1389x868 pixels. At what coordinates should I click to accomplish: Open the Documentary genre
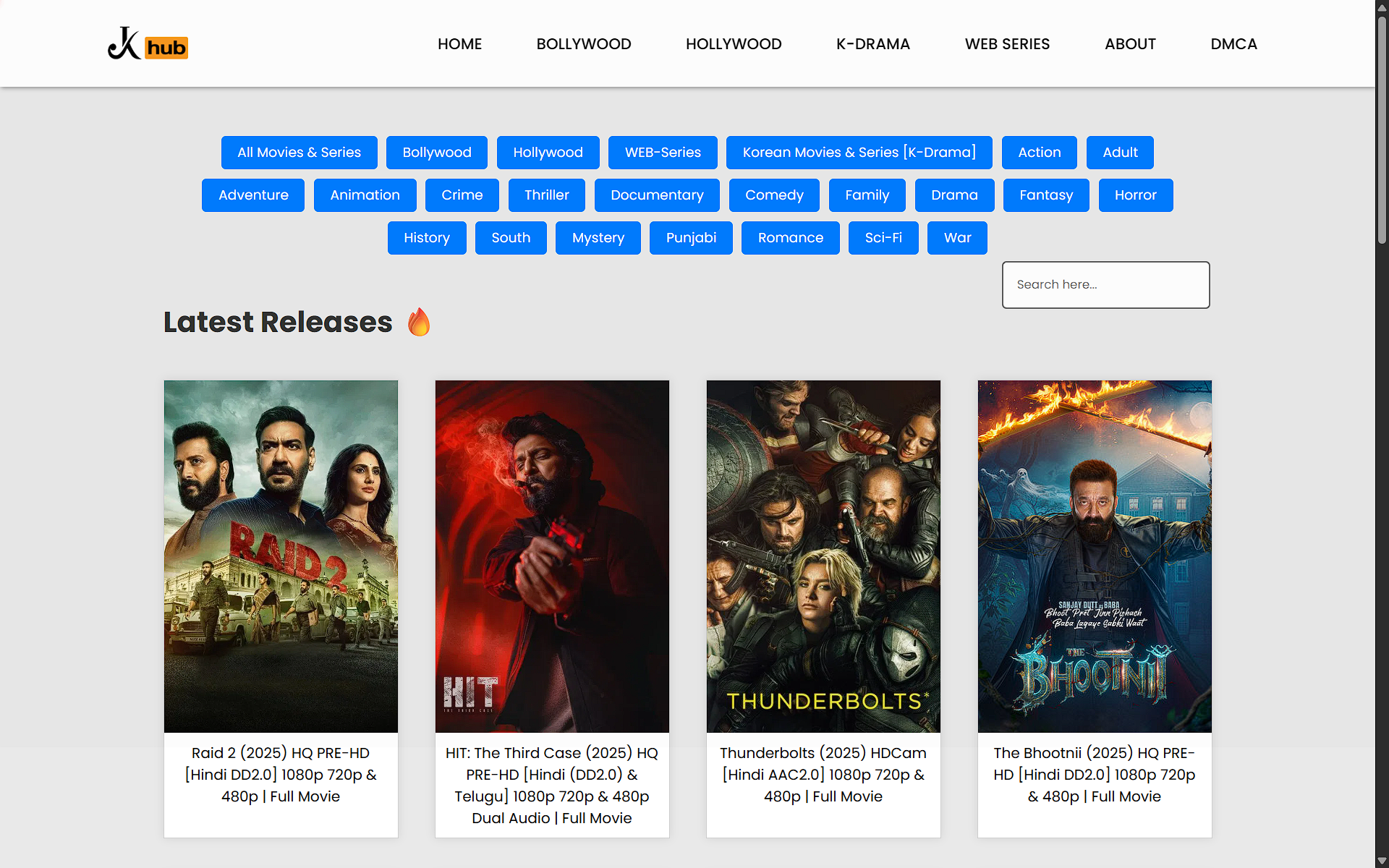pyautogui.click(x=657, y=195)
